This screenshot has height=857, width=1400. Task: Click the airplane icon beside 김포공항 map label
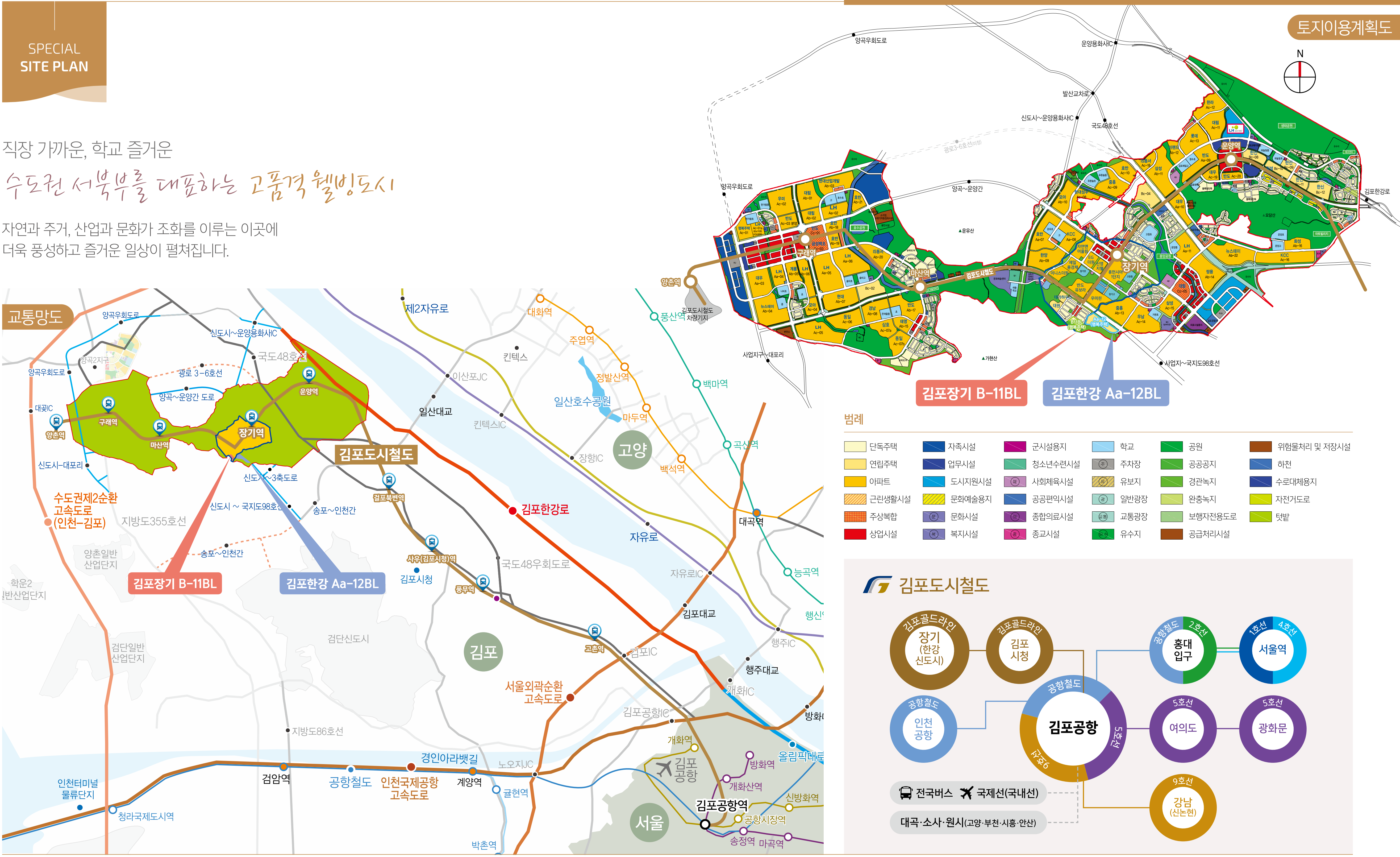(x=664, y=768)
